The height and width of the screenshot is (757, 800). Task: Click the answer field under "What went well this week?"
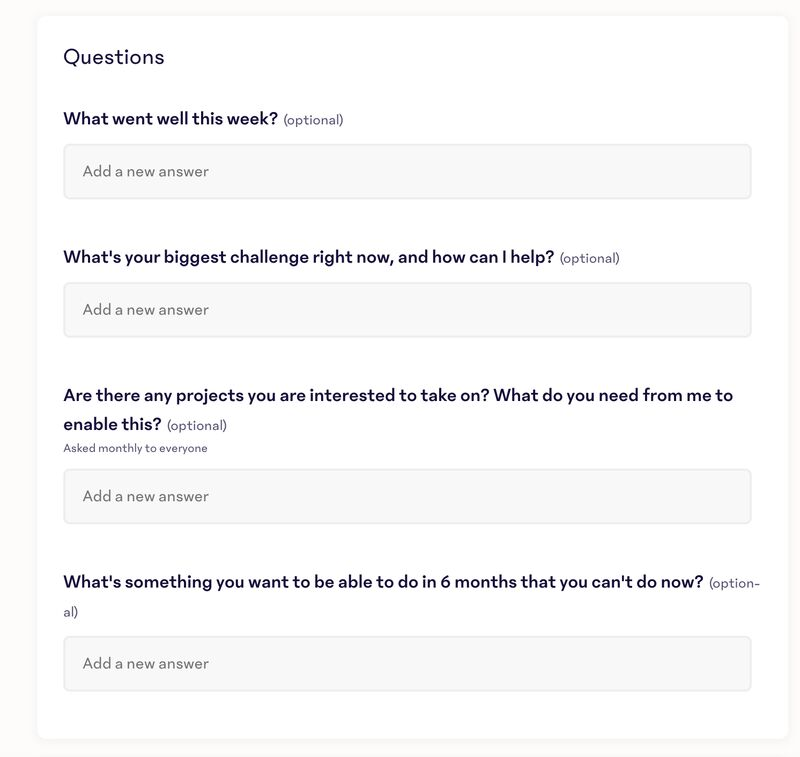(407, 171)
